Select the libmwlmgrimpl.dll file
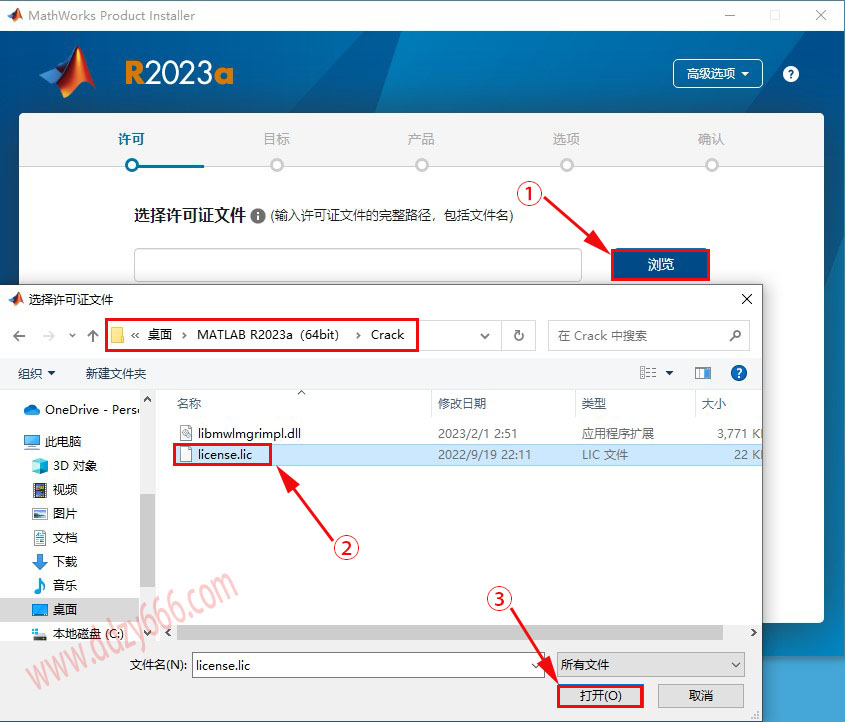This screenshot has height=722, width=845. 249,433
